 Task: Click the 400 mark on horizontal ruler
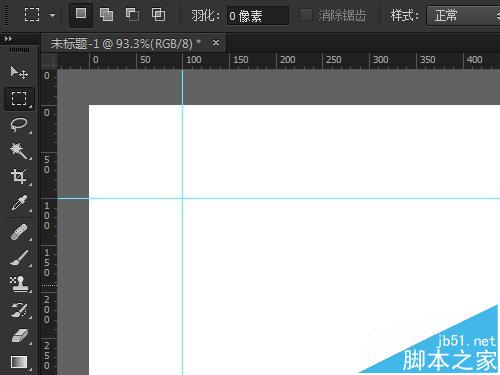474,60
